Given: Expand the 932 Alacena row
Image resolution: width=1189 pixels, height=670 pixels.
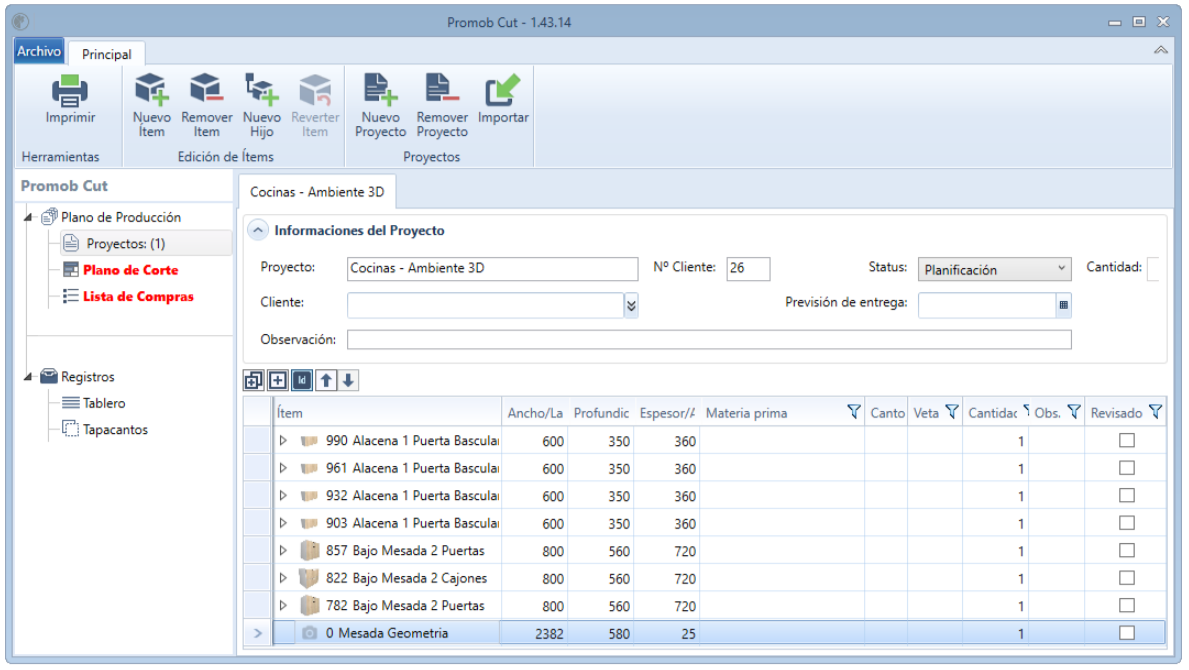Looking at the screenshot, I should [x=283, y=495].
